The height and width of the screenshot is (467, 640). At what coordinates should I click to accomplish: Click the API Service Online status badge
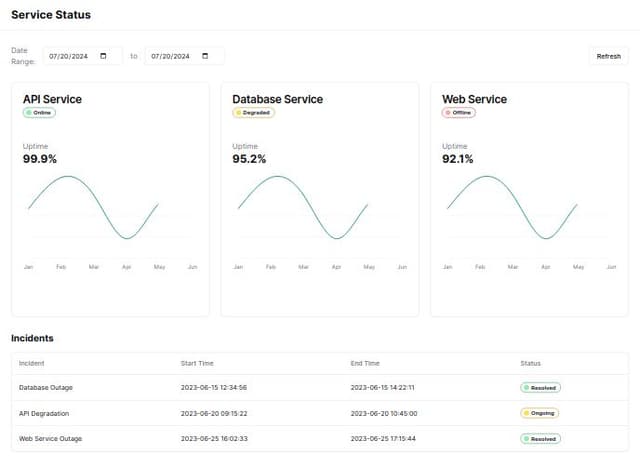pos(40,113)
